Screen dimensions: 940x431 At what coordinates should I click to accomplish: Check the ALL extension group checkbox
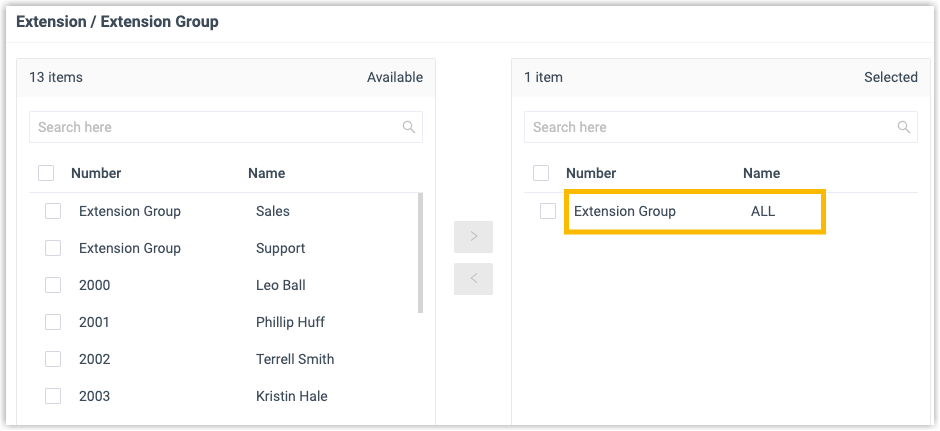click(548, 211)
